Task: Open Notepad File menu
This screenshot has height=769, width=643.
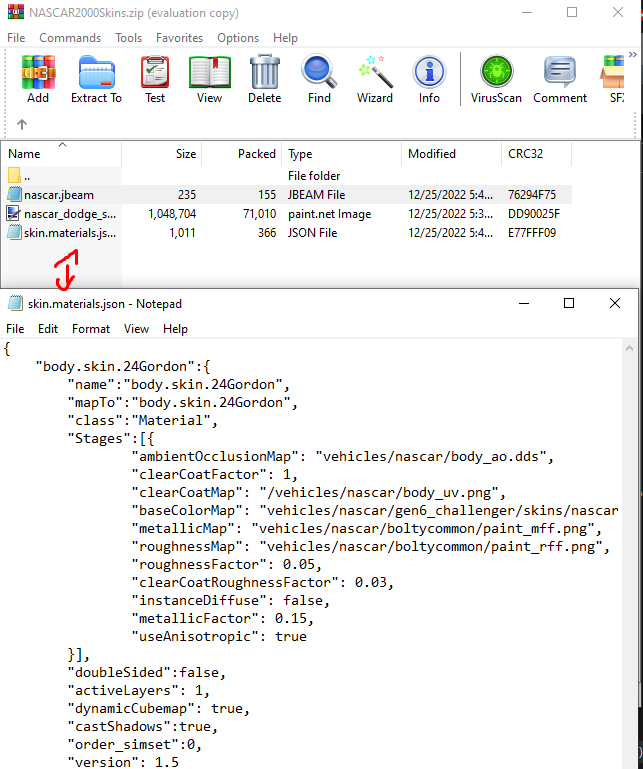Action: point(15,329)
